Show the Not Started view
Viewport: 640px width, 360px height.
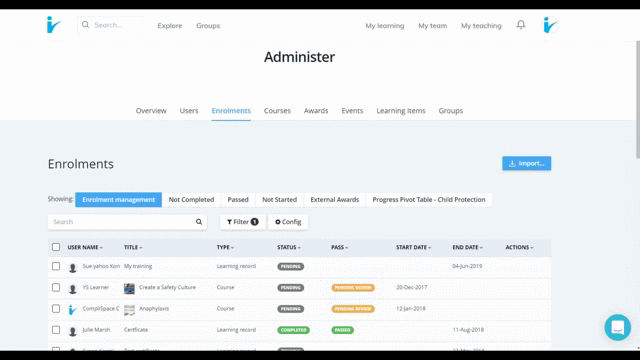click(x=280, y=200)
